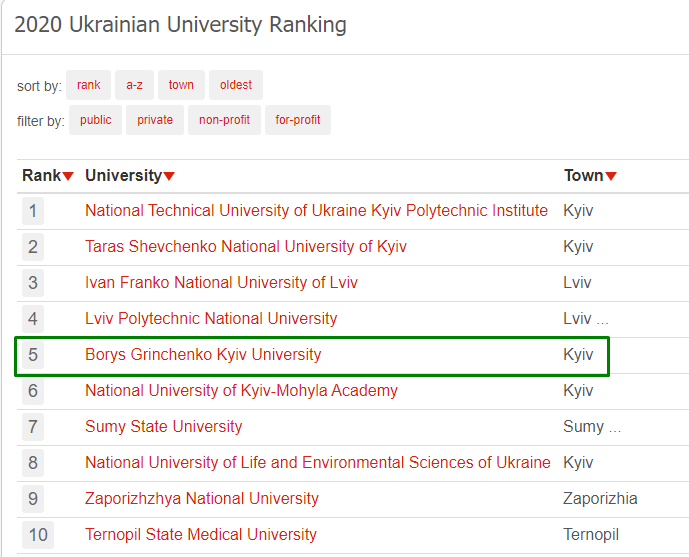The height and width of the screenshot is (557, 689).
Task: Sort the list a-z
Action: pyautogui.click(x=134, y=85)
